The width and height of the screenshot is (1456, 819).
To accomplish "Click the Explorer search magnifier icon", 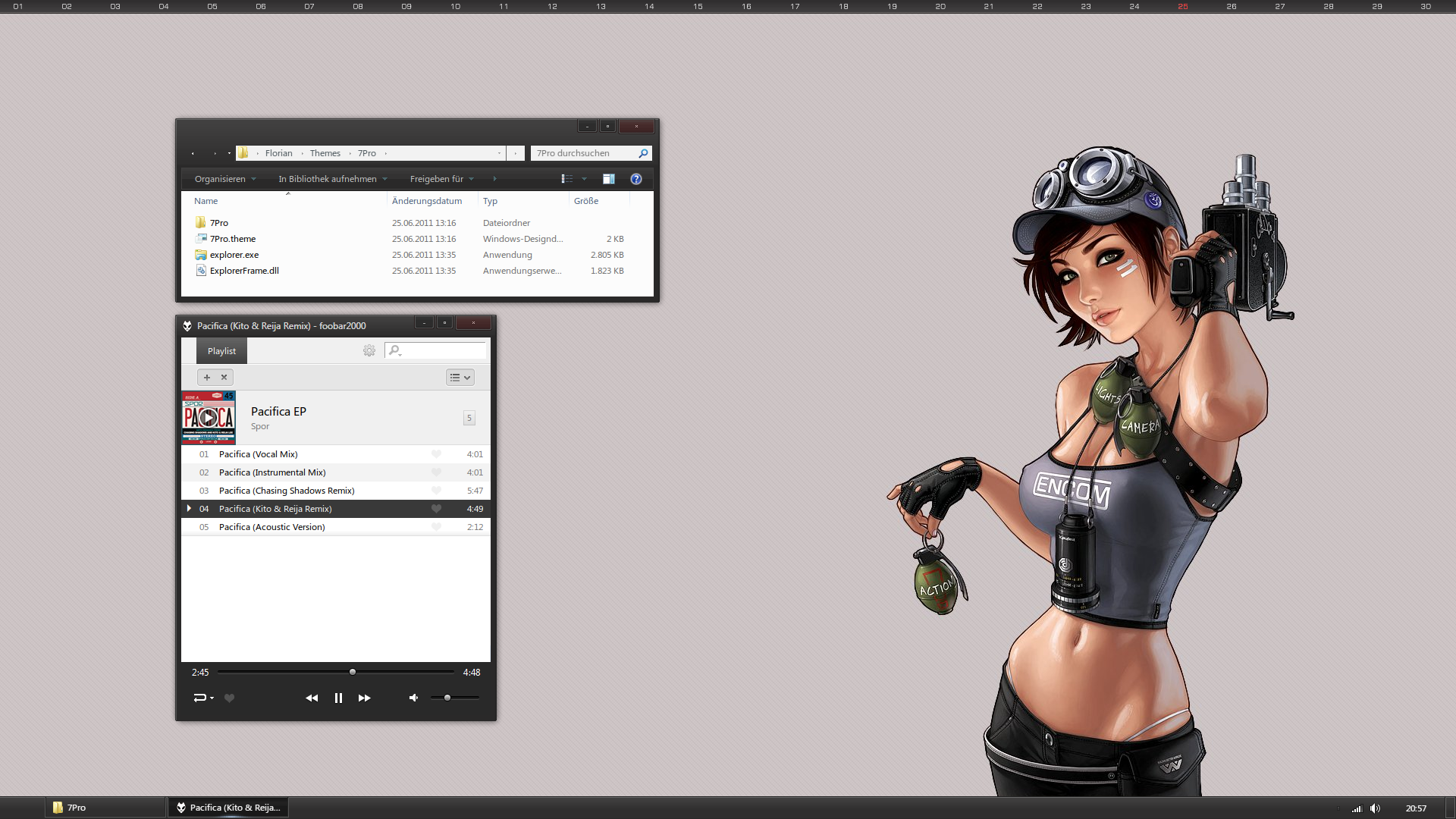I will pos(643,153).
